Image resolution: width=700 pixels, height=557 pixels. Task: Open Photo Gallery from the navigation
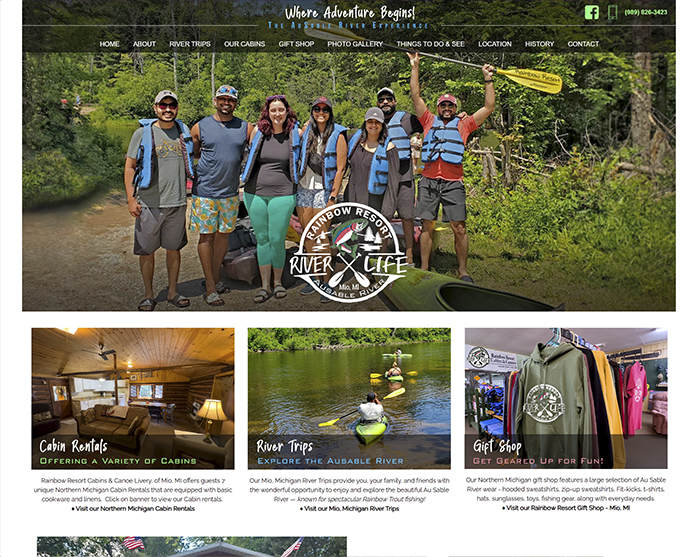pos(355,44)
